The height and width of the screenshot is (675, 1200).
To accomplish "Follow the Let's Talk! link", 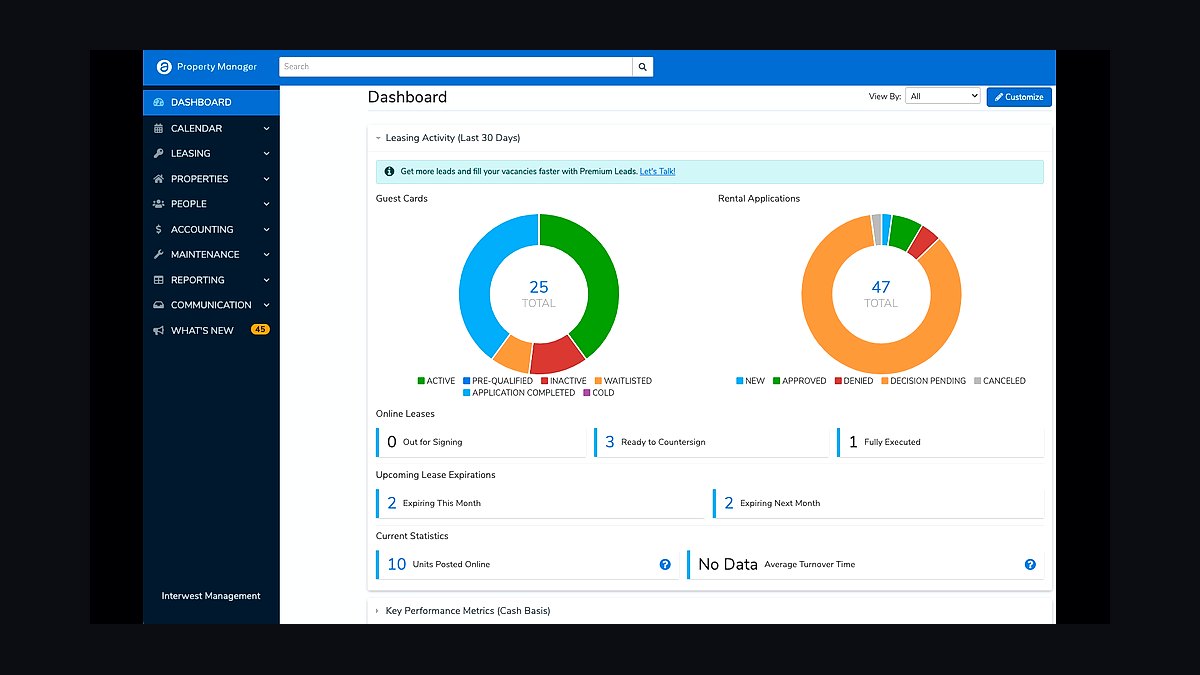I will tap(657, 171).
